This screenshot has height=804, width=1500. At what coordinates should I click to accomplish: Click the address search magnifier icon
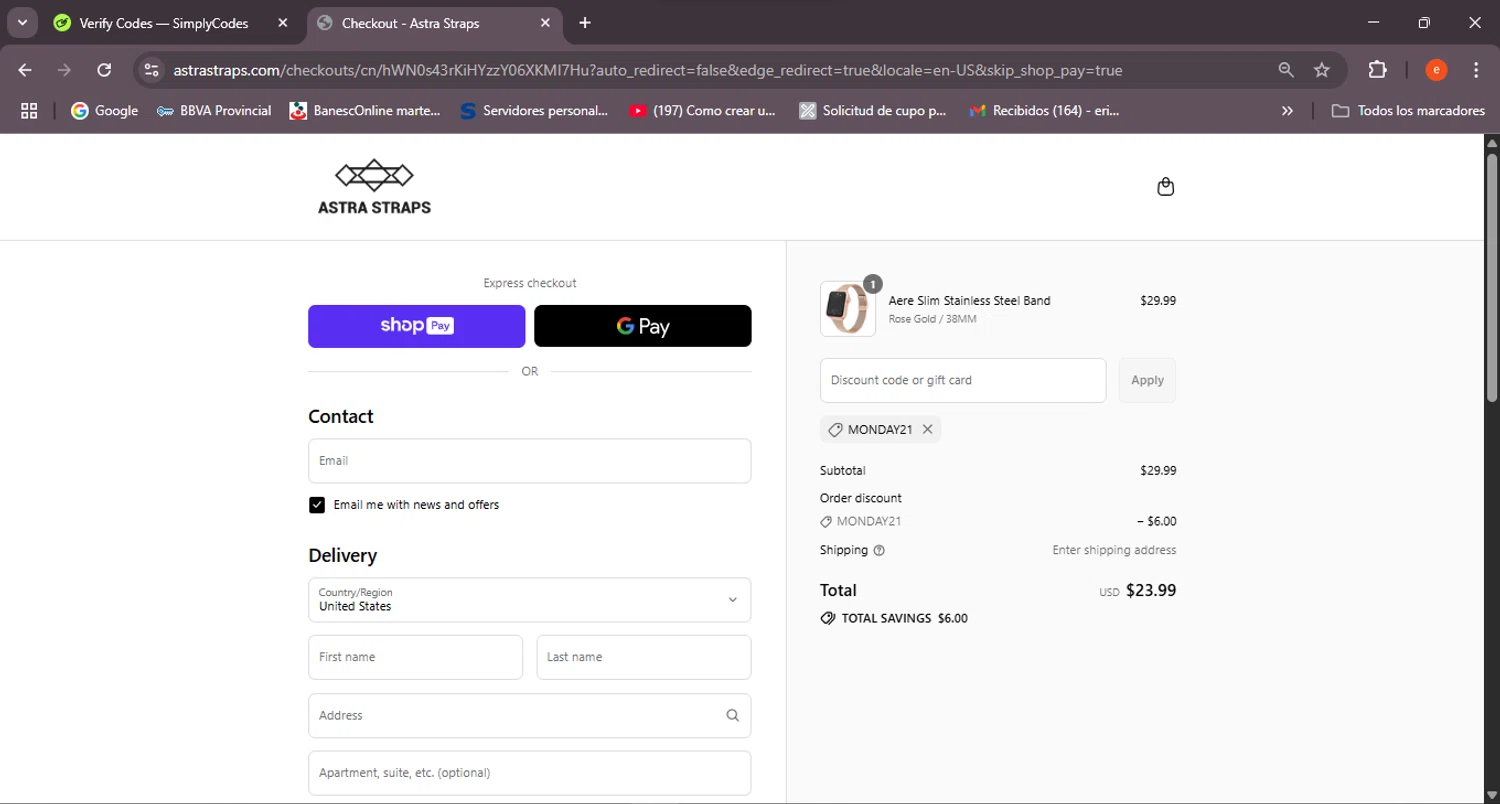pos(733,715)
